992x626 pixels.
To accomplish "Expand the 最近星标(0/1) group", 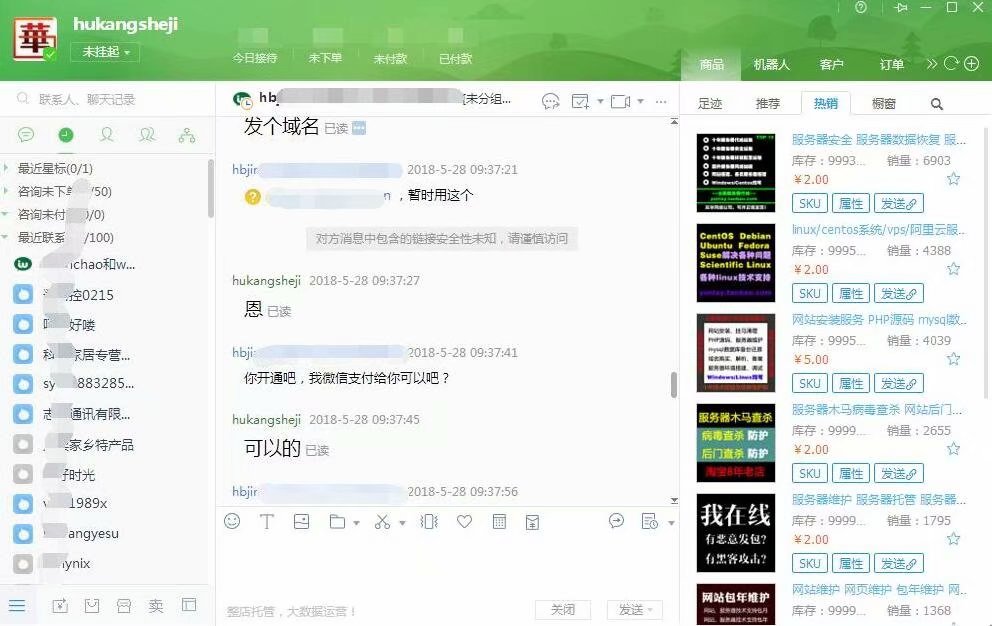I will tap(6, 168).
